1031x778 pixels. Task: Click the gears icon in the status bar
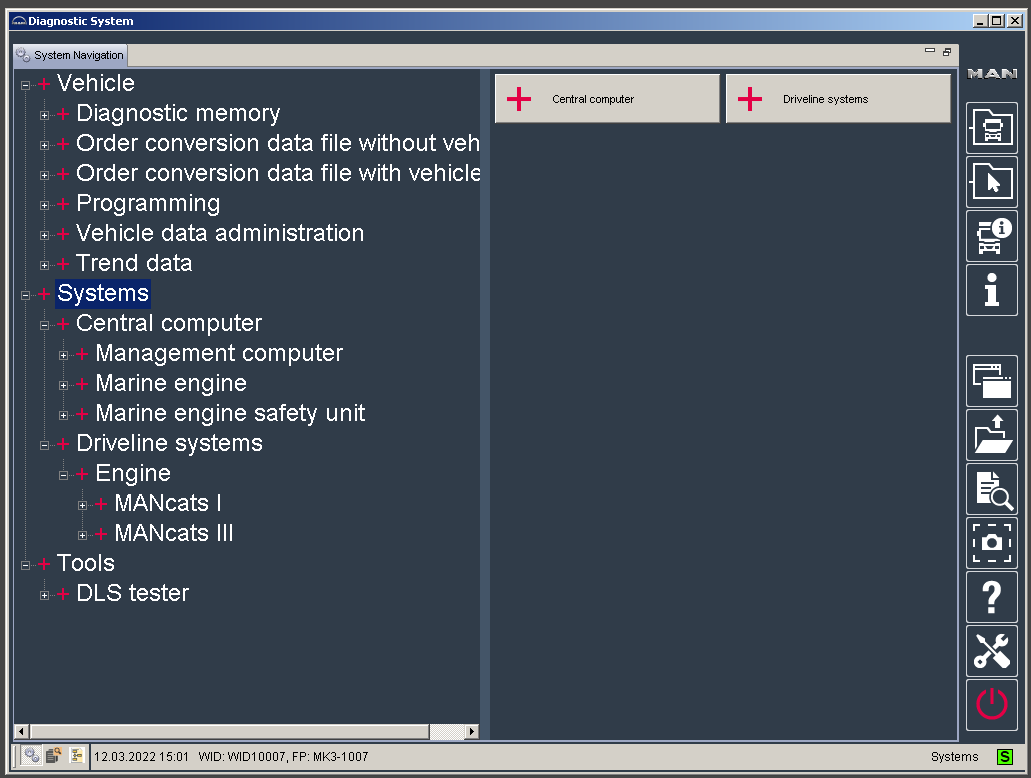pos(32,756)
